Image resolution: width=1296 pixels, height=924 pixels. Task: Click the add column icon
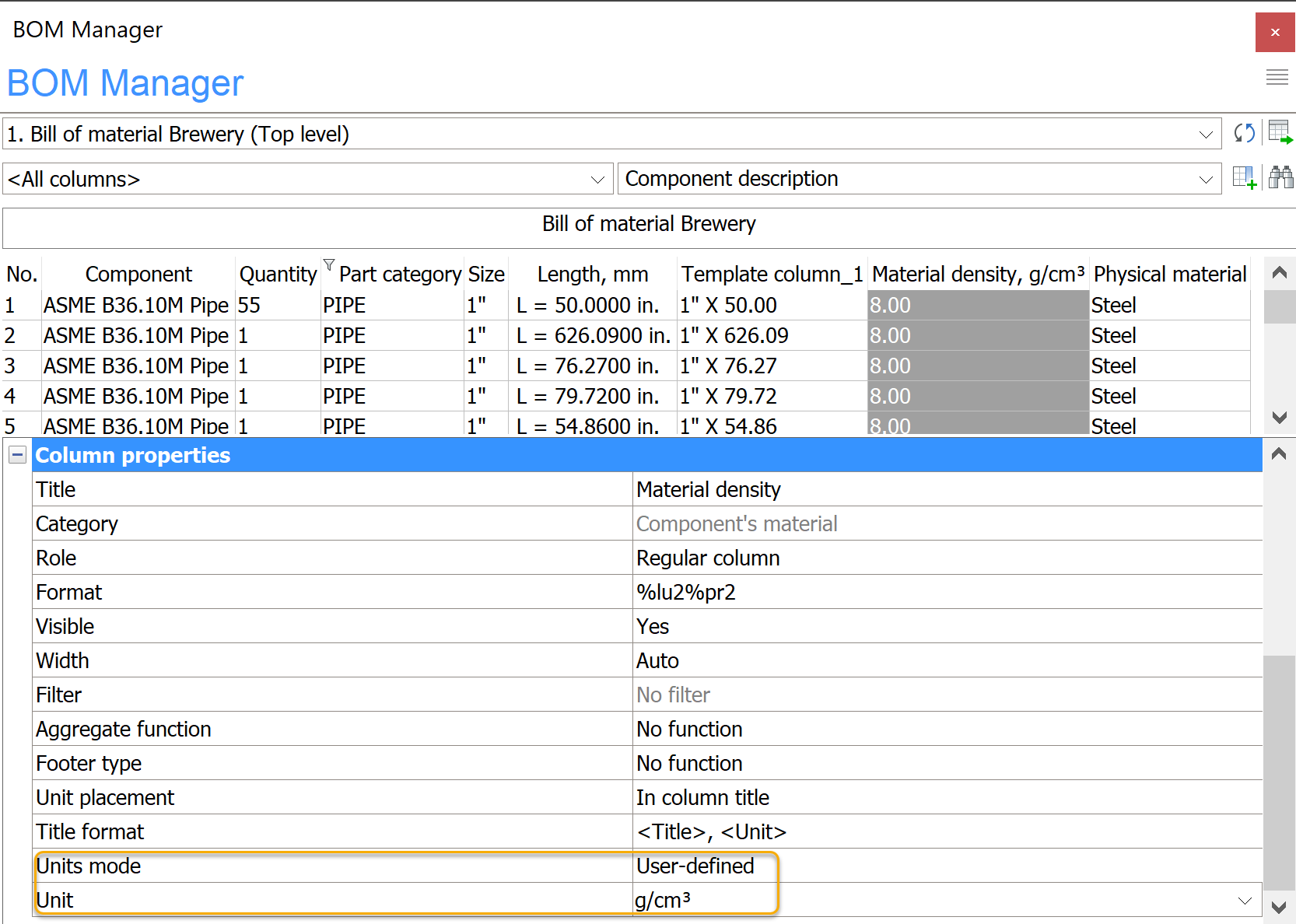tap(1244, 178)
